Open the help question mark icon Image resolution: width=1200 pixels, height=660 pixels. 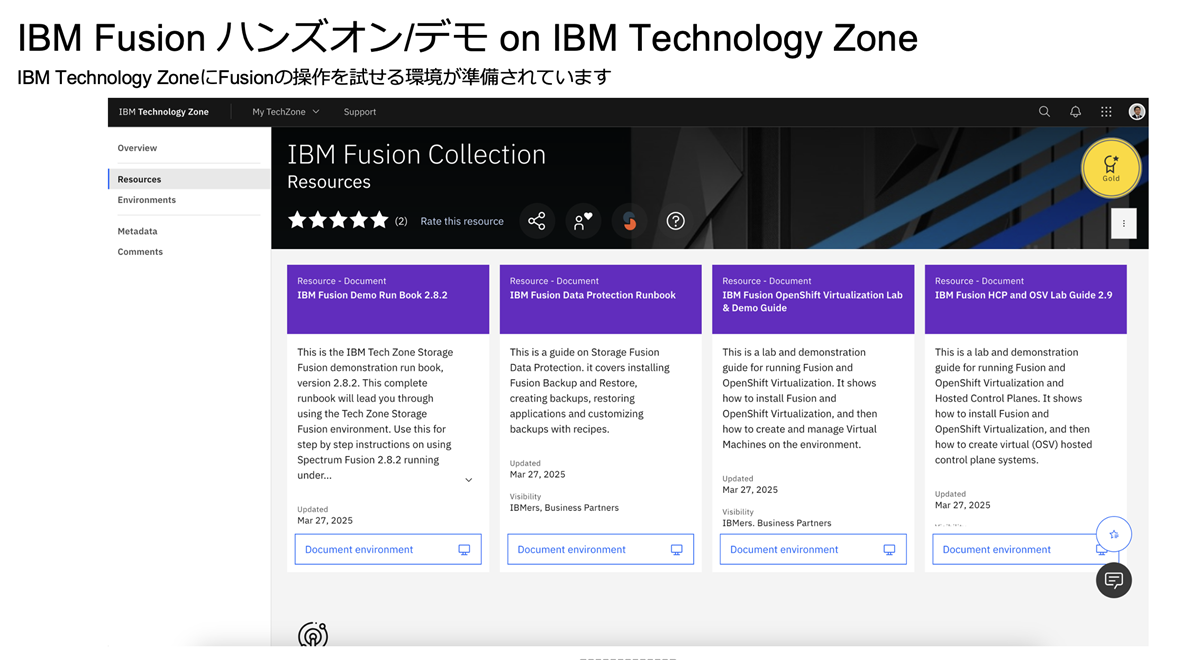coord(676,221)
